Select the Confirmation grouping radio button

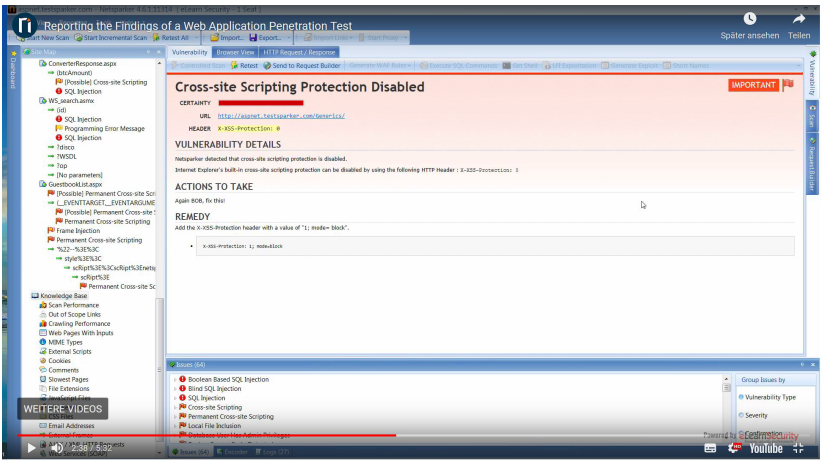click(x=739, y=433)
